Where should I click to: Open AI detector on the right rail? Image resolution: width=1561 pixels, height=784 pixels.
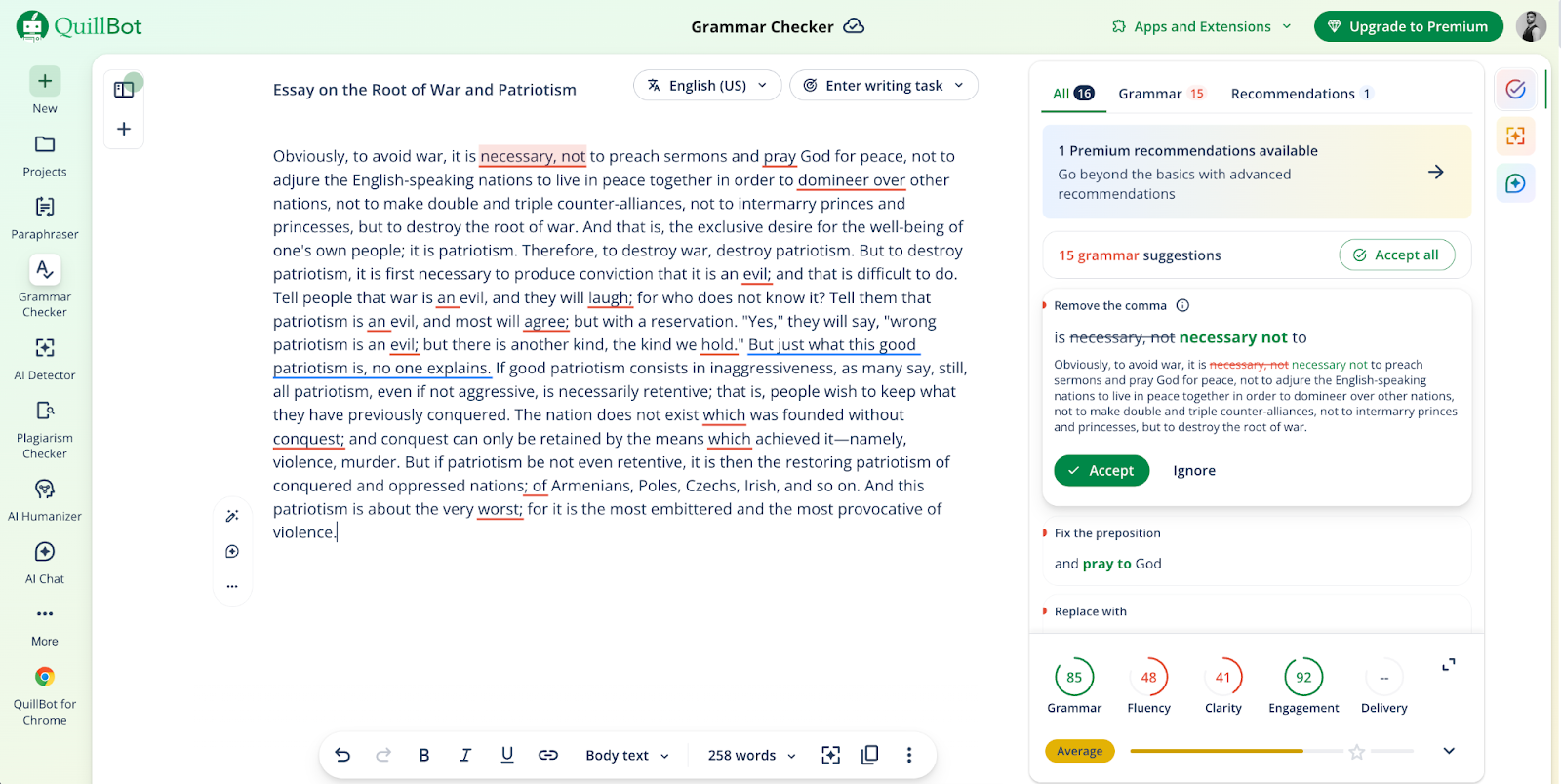coord(1515,137)
